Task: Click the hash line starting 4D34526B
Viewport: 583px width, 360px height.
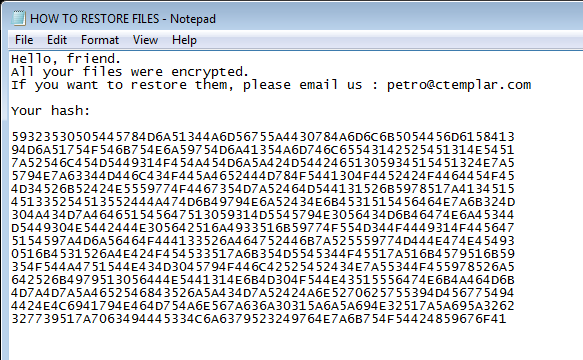Action: [263, 189]
